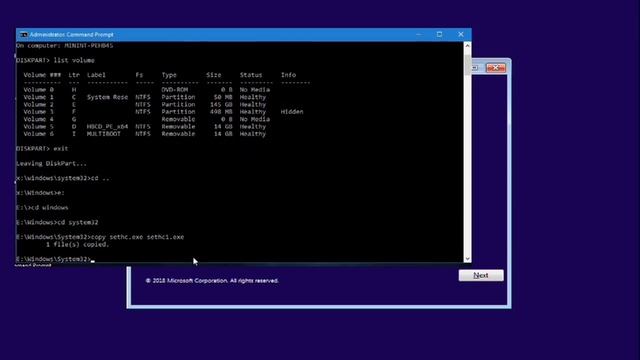The height and width of the screenshot is (360, 640).
Task: Click the console vertical scrollbar thumb
Action: coord(467,65)
